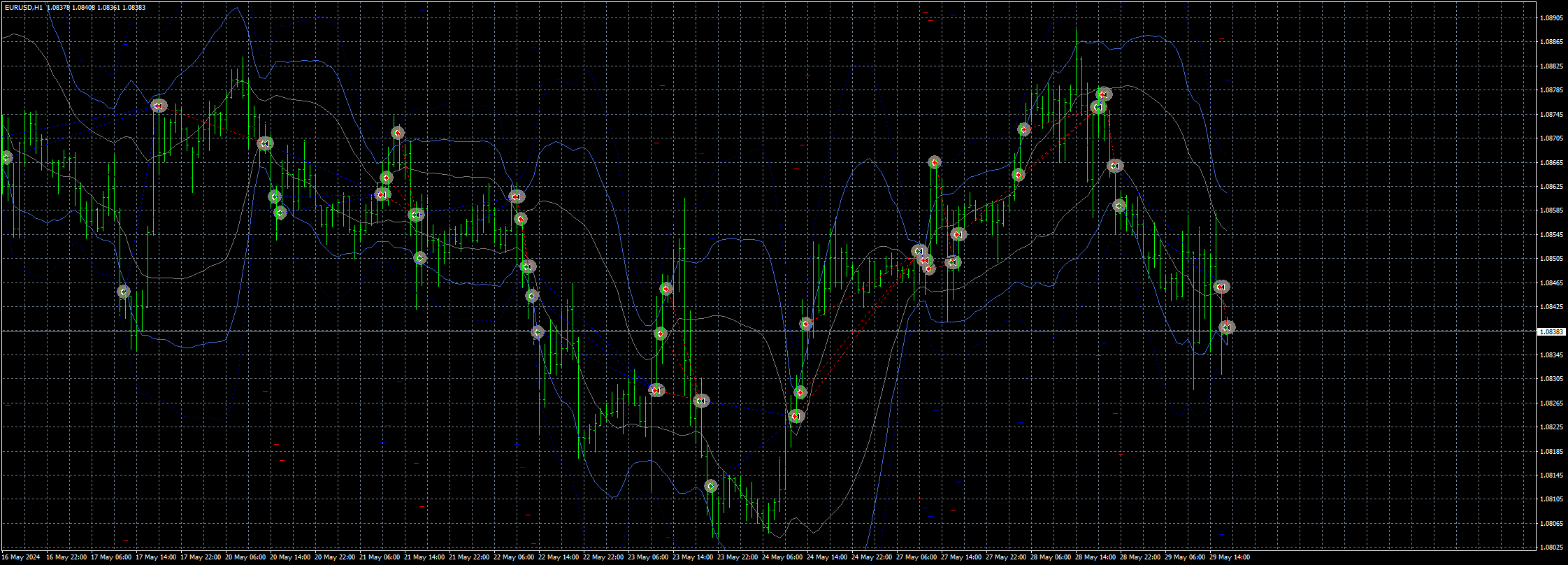Click the 1.08305 price axis label
The width and height of the screenshot is (1568, 565).
(x=1551, y=379)
